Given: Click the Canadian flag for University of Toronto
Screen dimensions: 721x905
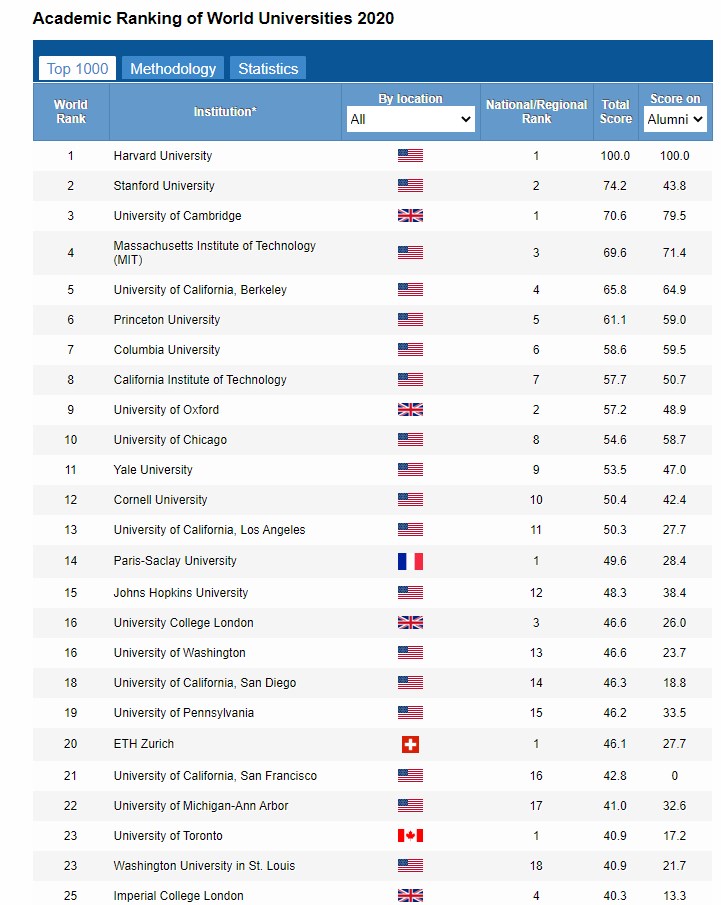Looking at the screenshot, I should click(x=410, y=836).
